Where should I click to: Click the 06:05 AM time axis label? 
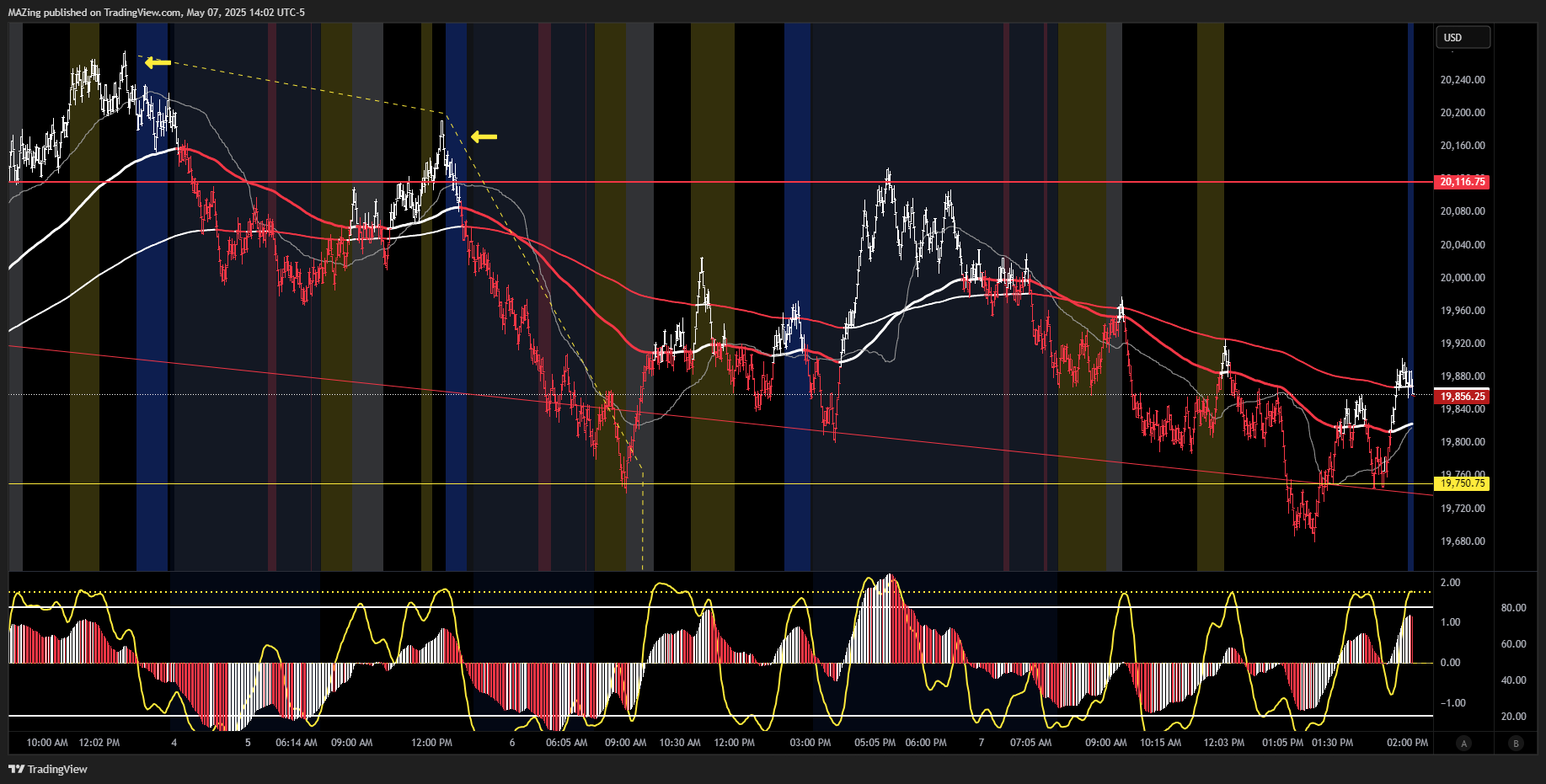[567, 743]
